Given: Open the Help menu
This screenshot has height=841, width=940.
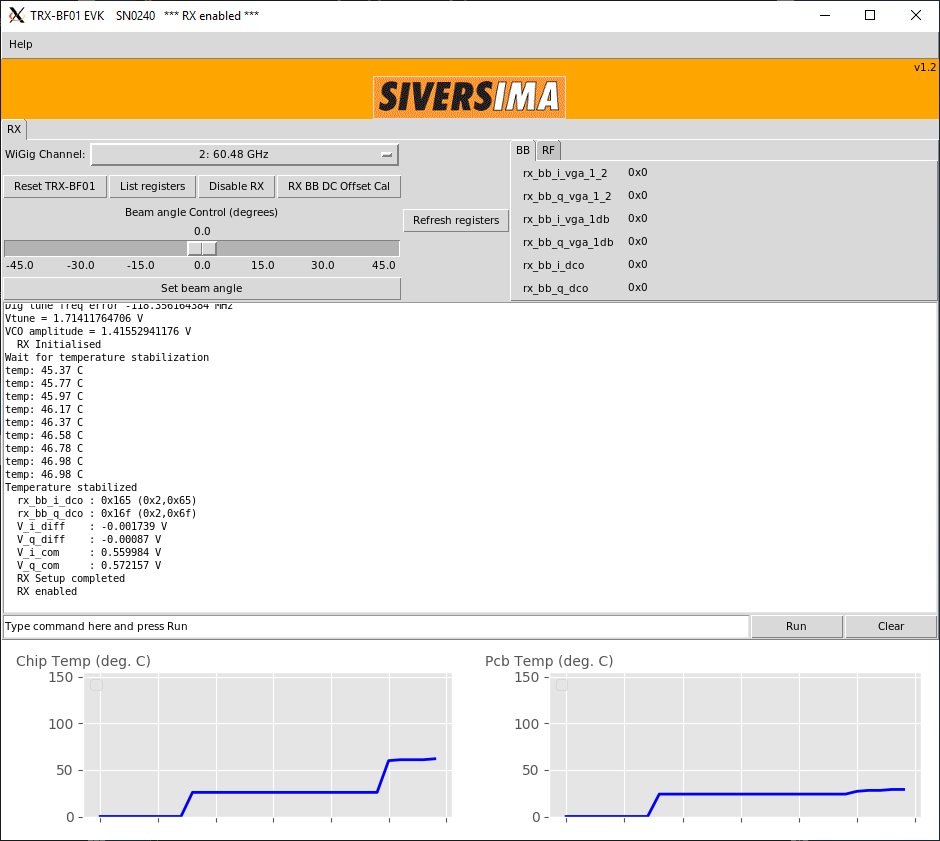Looking at the screenshot, I should (21, 44).
